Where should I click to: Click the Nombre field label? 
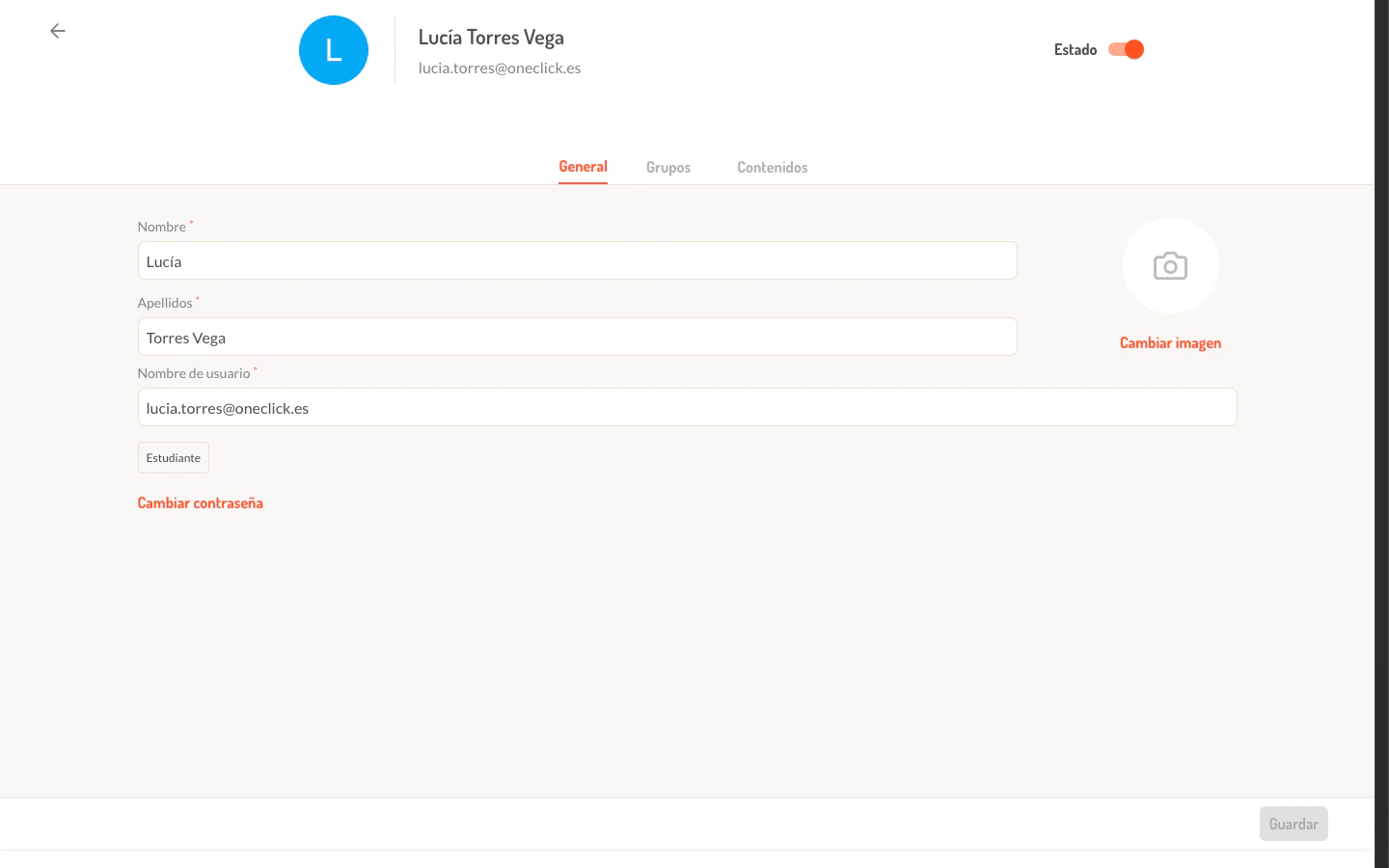pyautogui.click(x=162, y=227)
